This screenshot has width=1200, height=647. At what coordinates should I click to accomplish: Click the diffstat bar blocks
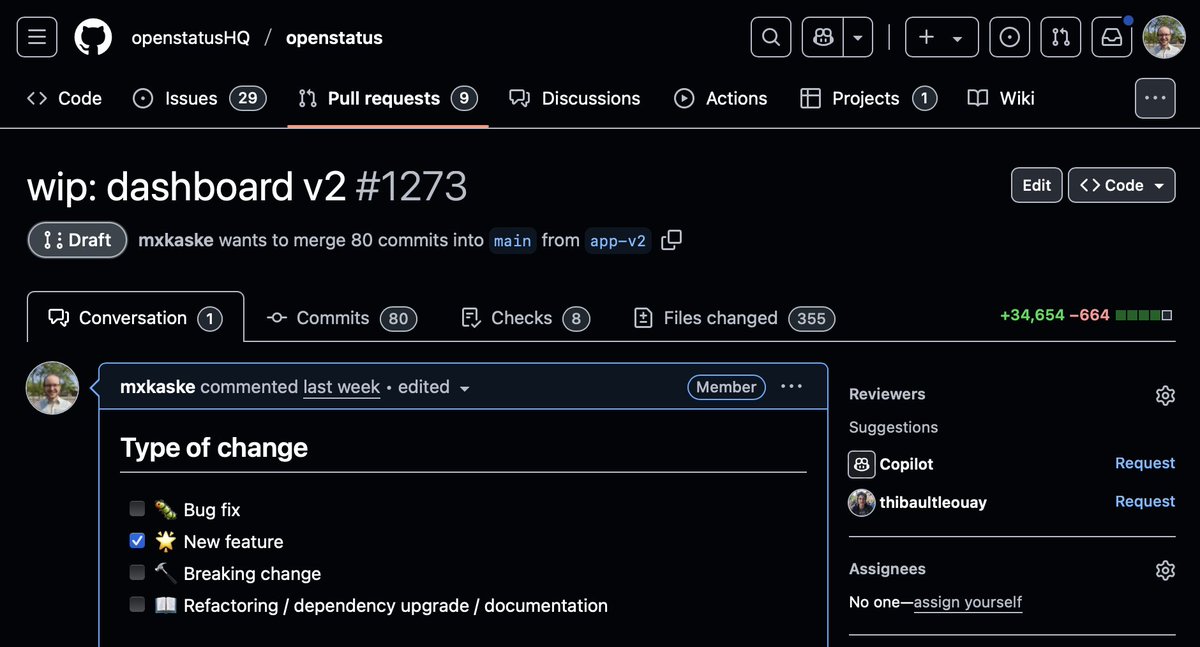click(1144, 315)
